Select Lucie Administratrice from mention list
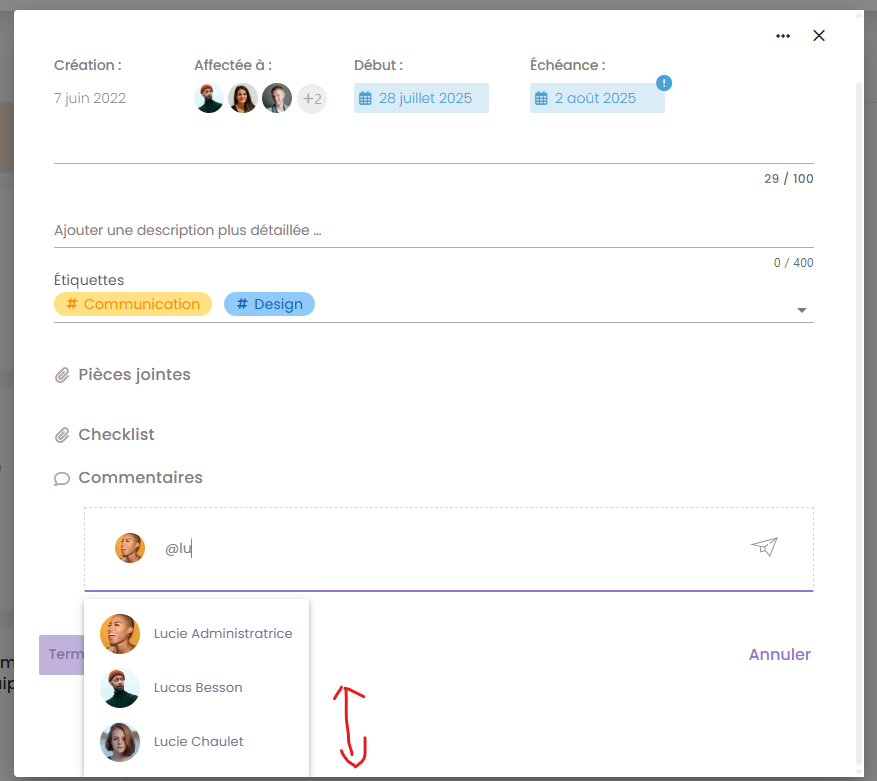877x781 pixels. [x=196, y=634]
